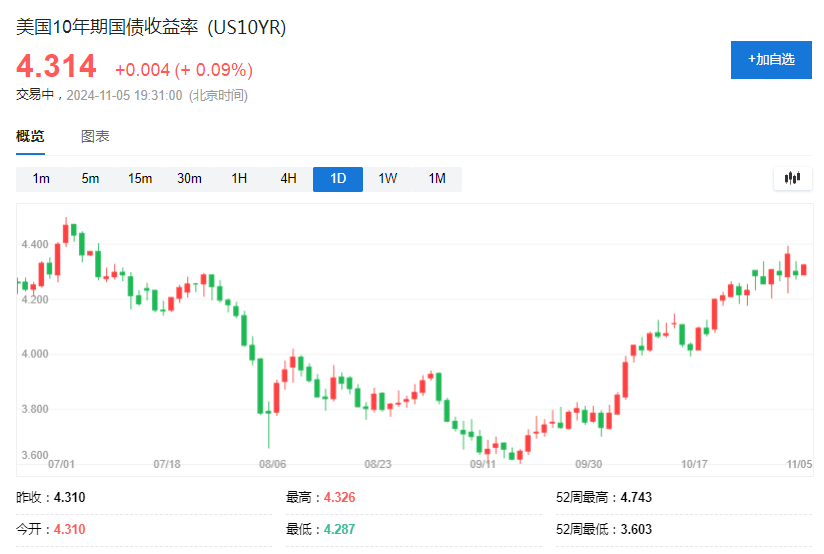Set chart interval to 4H
The height and width of the screenshot is (554, 824).
[x=288, y=179]
